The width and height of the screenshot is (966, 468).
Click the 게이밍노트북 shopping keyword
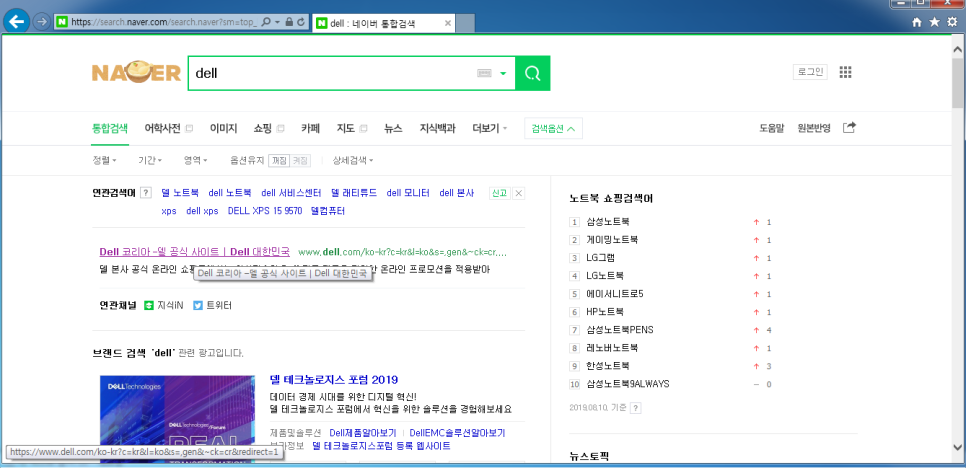[612, 240]
